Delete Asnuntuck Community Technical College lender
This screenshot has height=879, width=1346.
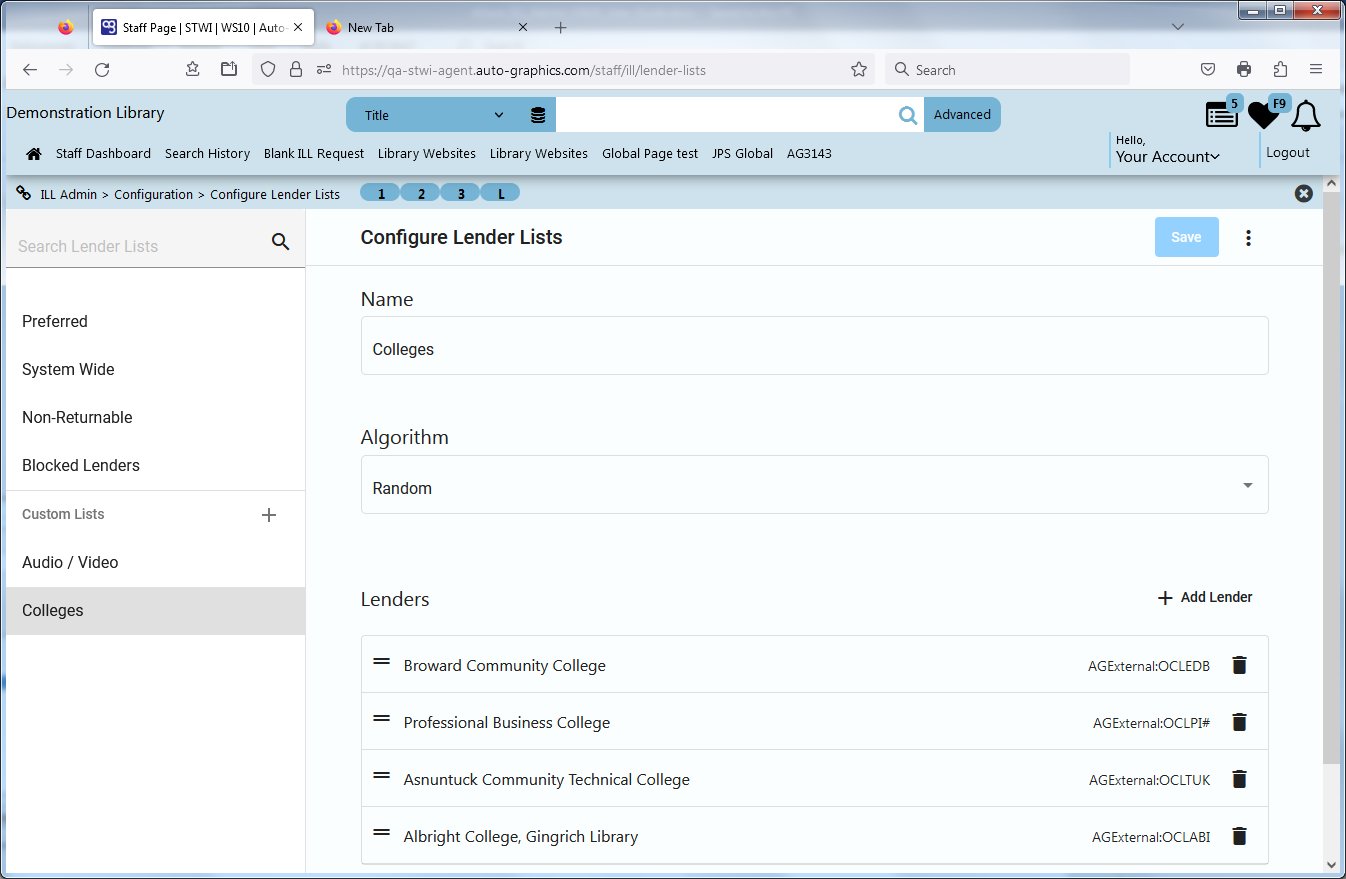[x=1239, y=779]
